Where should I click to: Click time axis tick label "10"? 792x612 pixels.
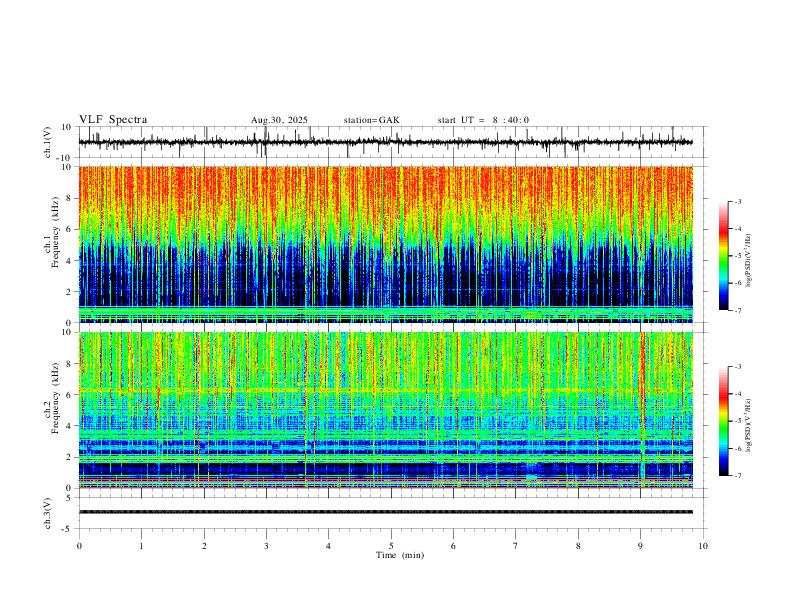click(x=703, y=546)
